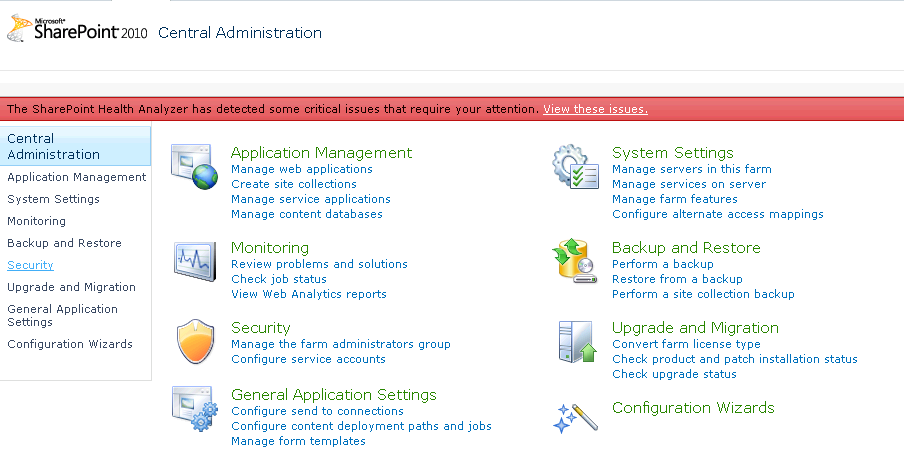
Task: Open Perform a site collection backup
Action: (703, 294)
